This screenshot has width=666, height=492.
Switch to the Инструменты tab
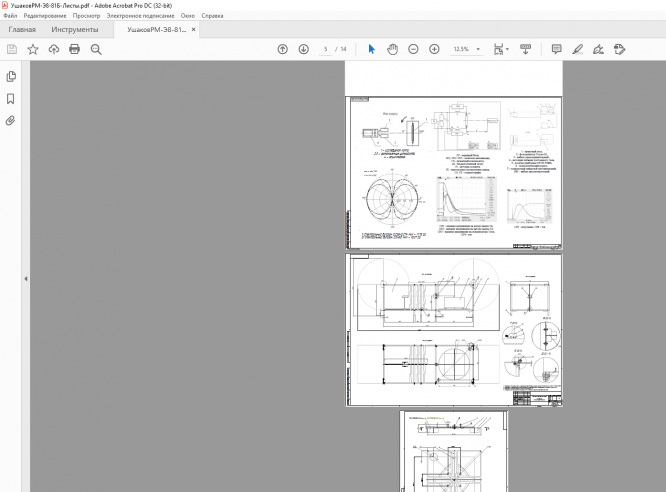click(x=75, y=30)
